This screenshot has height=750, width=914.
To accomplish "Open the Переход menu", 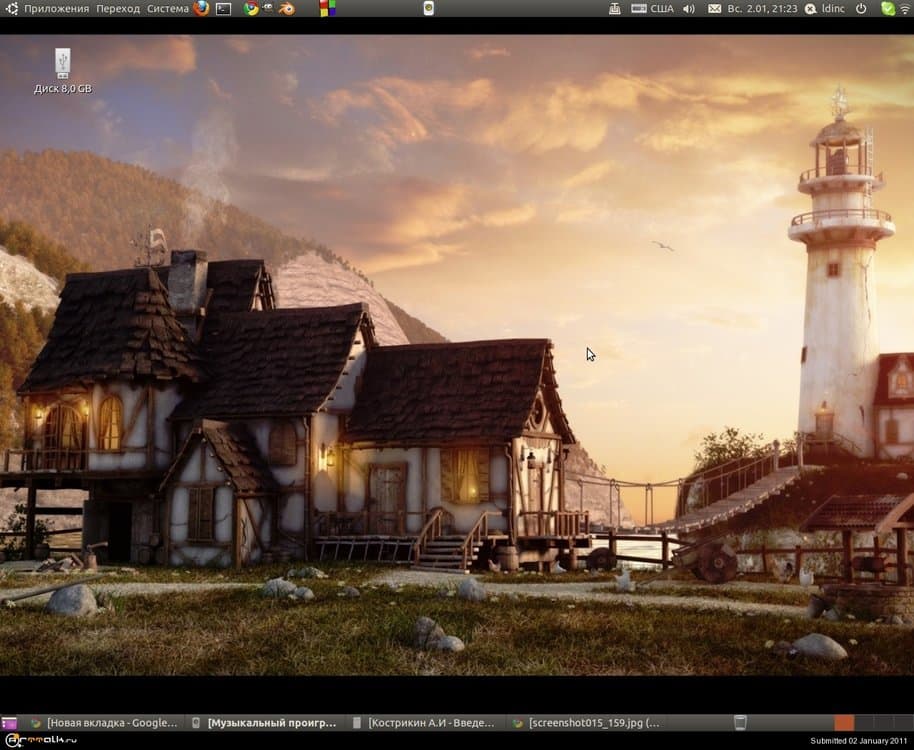I will [x=118, y=9].
